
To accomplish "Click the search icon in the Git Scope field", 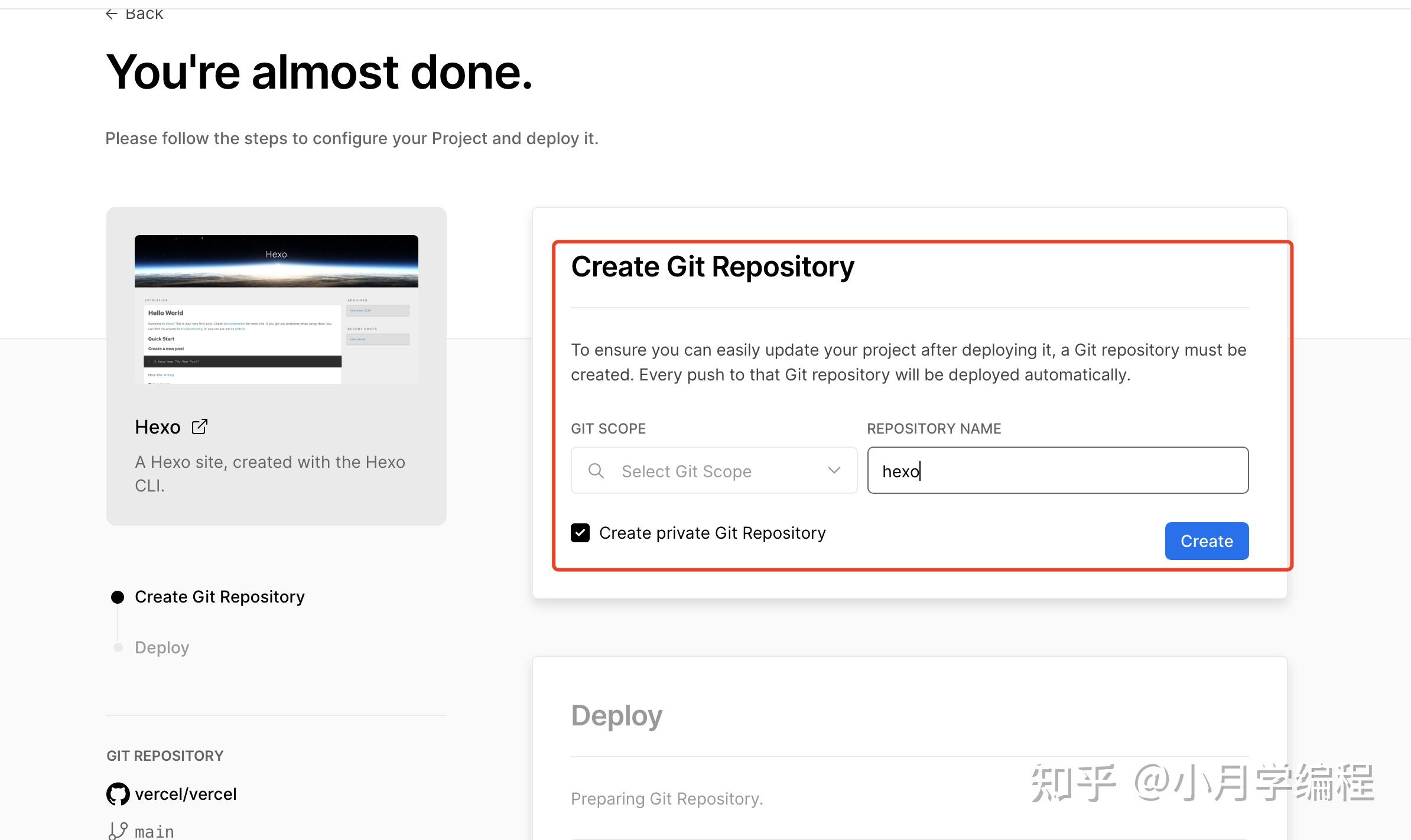I will (x=596, y=471).
